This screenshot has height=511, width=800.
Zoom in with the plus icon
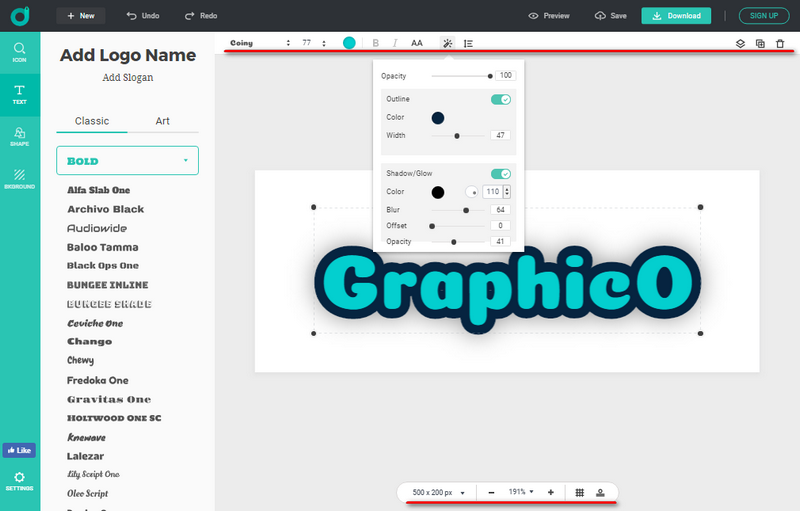click(550, 492)
